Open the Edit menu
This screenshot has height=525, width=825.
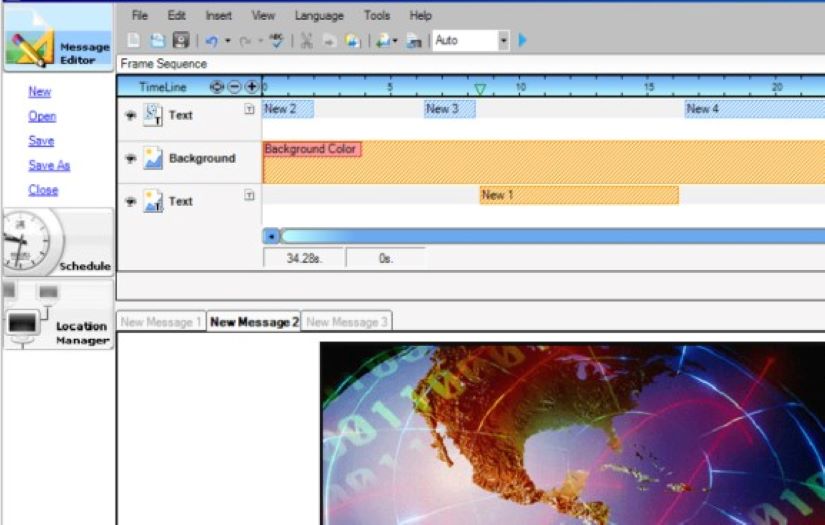coord(176,15)
